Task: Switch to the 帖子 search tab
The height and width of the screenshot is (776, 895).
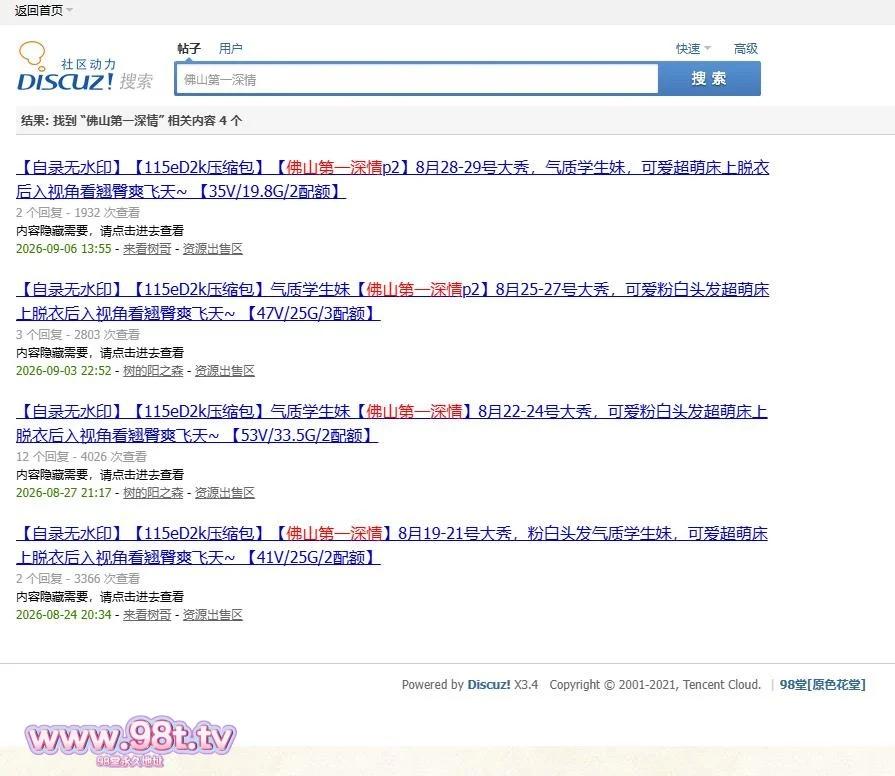Action: pos(189,48)
